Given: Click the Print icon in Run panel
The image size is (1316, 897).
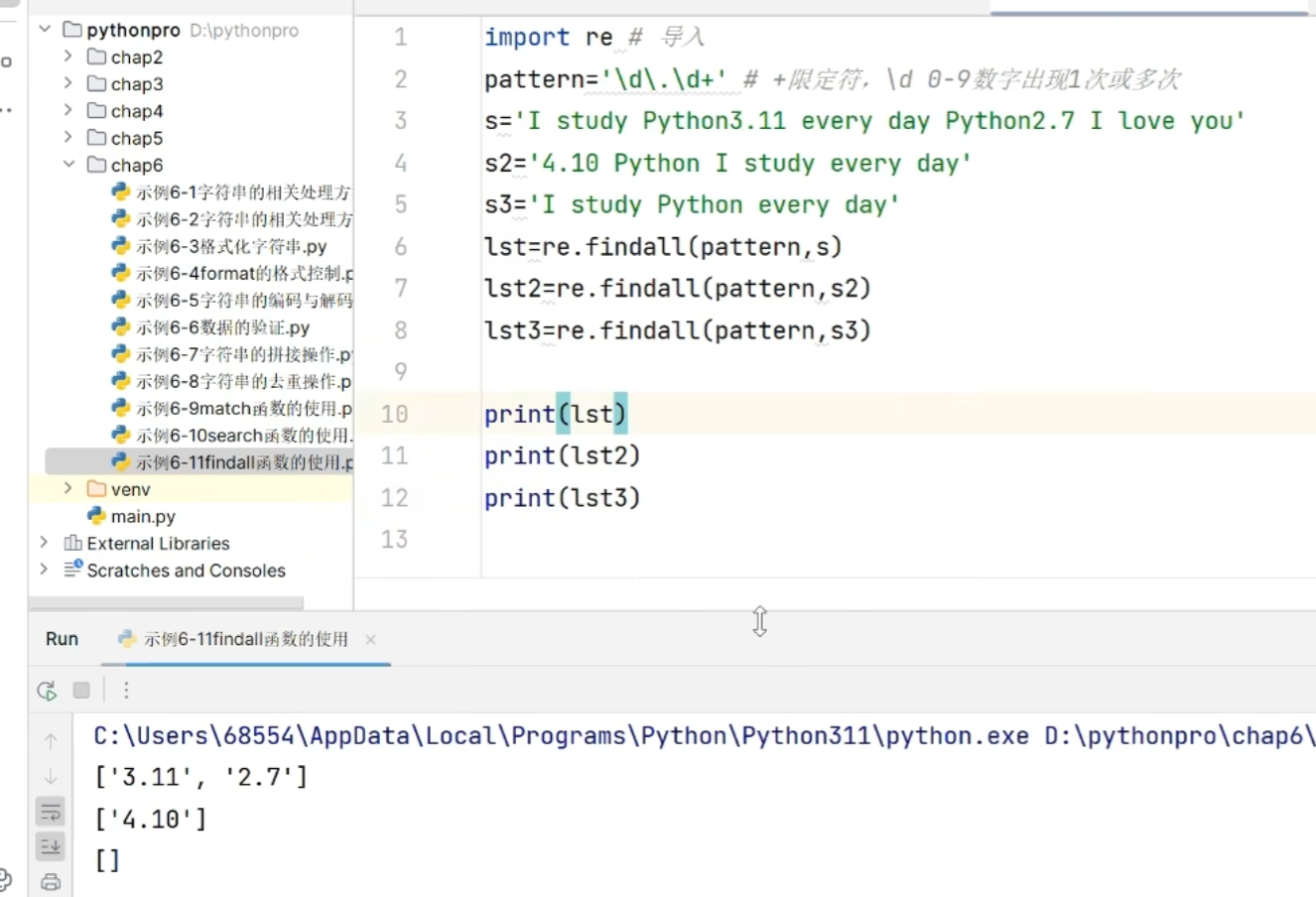Looking at the screenshot, I should [51, 881].
